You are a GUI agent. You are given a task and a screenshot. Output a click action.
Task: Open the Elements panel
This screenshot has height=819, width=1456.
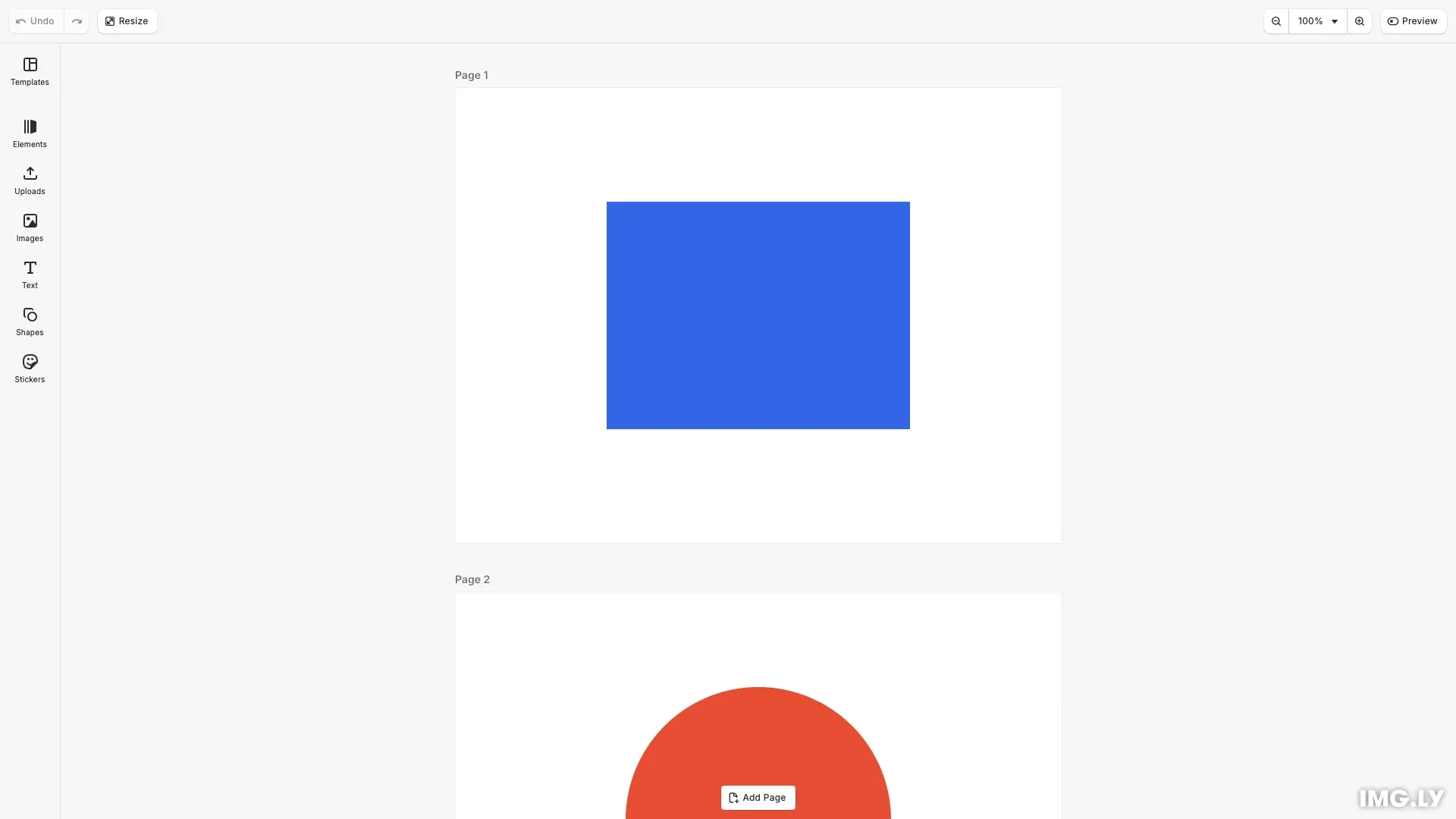30,133
